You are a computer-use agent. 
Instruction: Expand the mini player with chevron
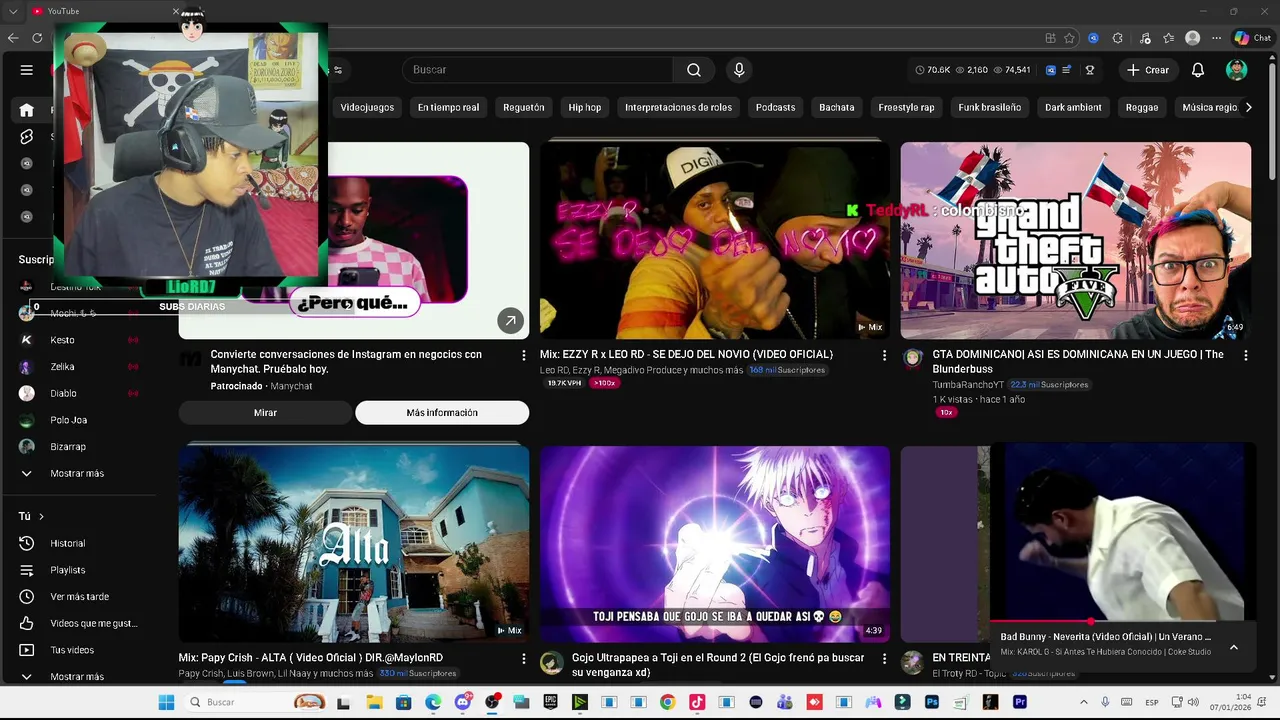coord(1234,647)
